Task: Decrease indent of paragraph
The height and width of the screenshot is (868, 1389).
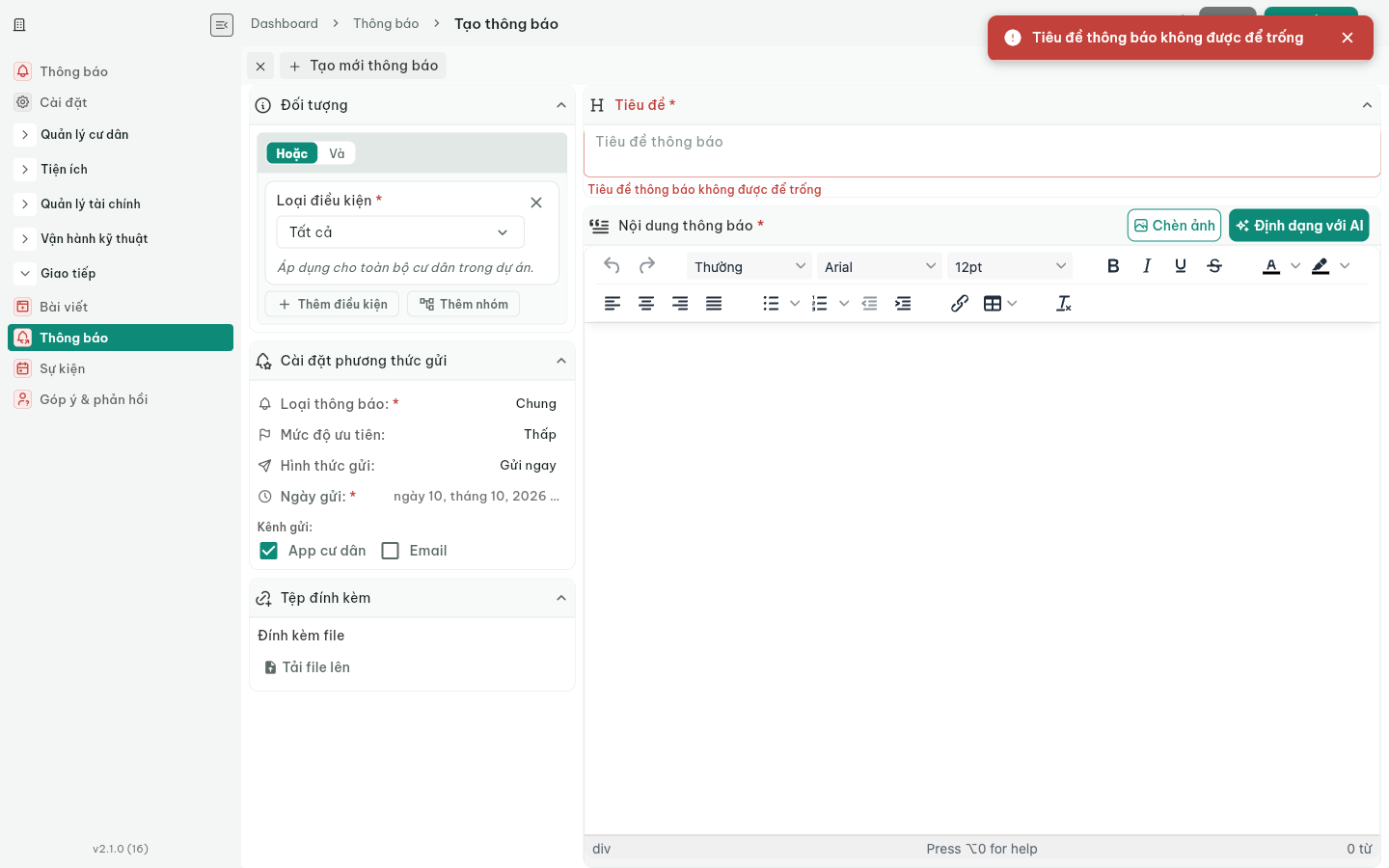Action: pyautogui.click(x=869, y=304)
